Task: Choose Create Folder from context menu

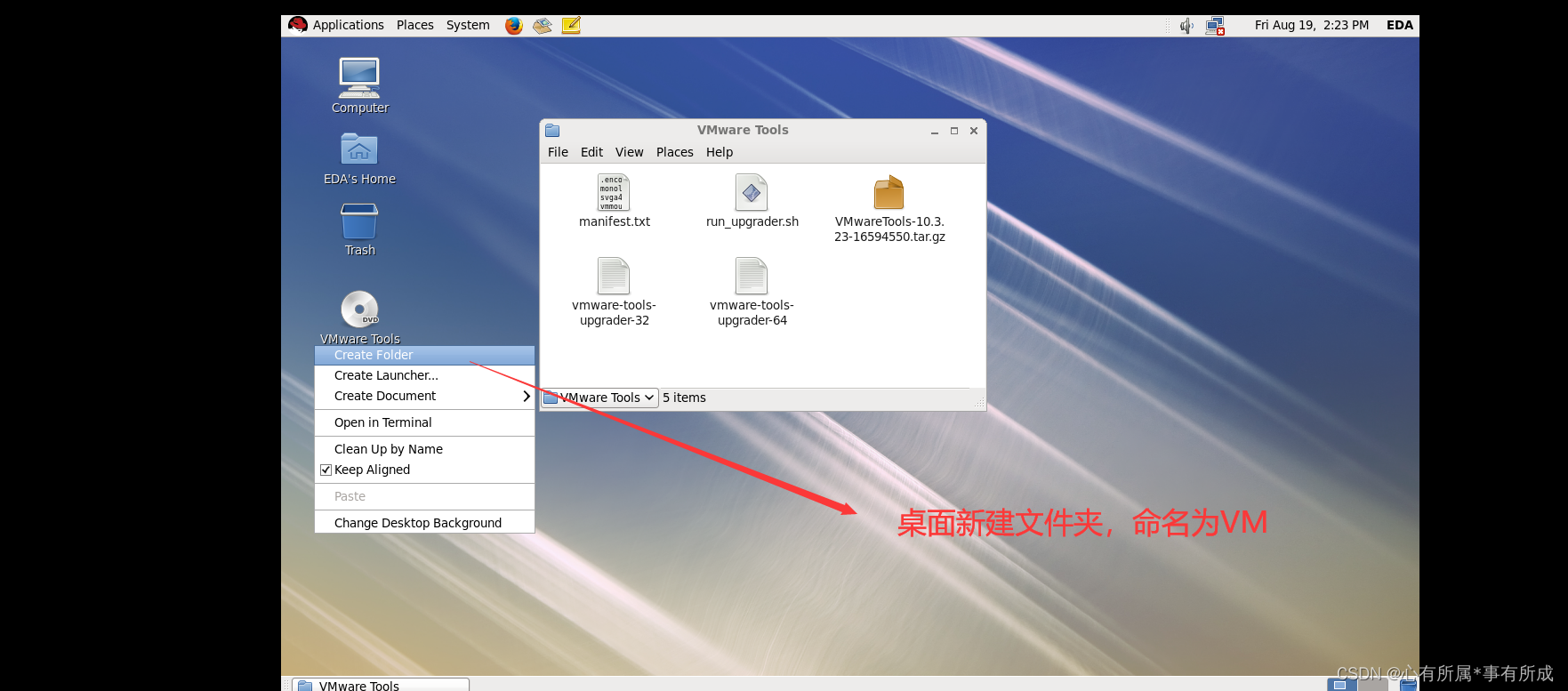Action: (x=424, y=355)
